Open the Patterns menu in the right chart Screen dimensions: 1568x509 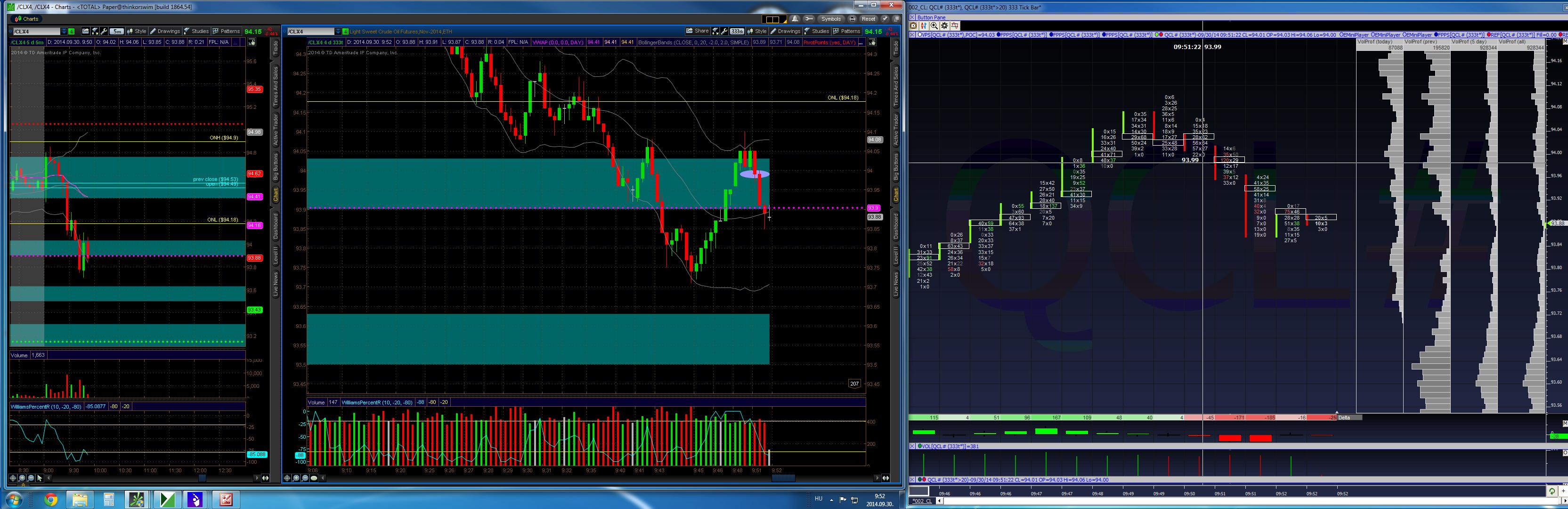(x=847, y=31)
